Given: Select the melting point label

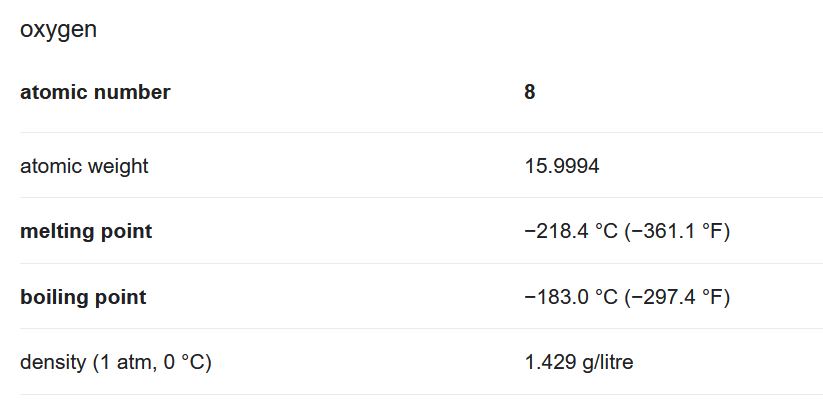Looking at the screenshot, I should tap(86, 232).
